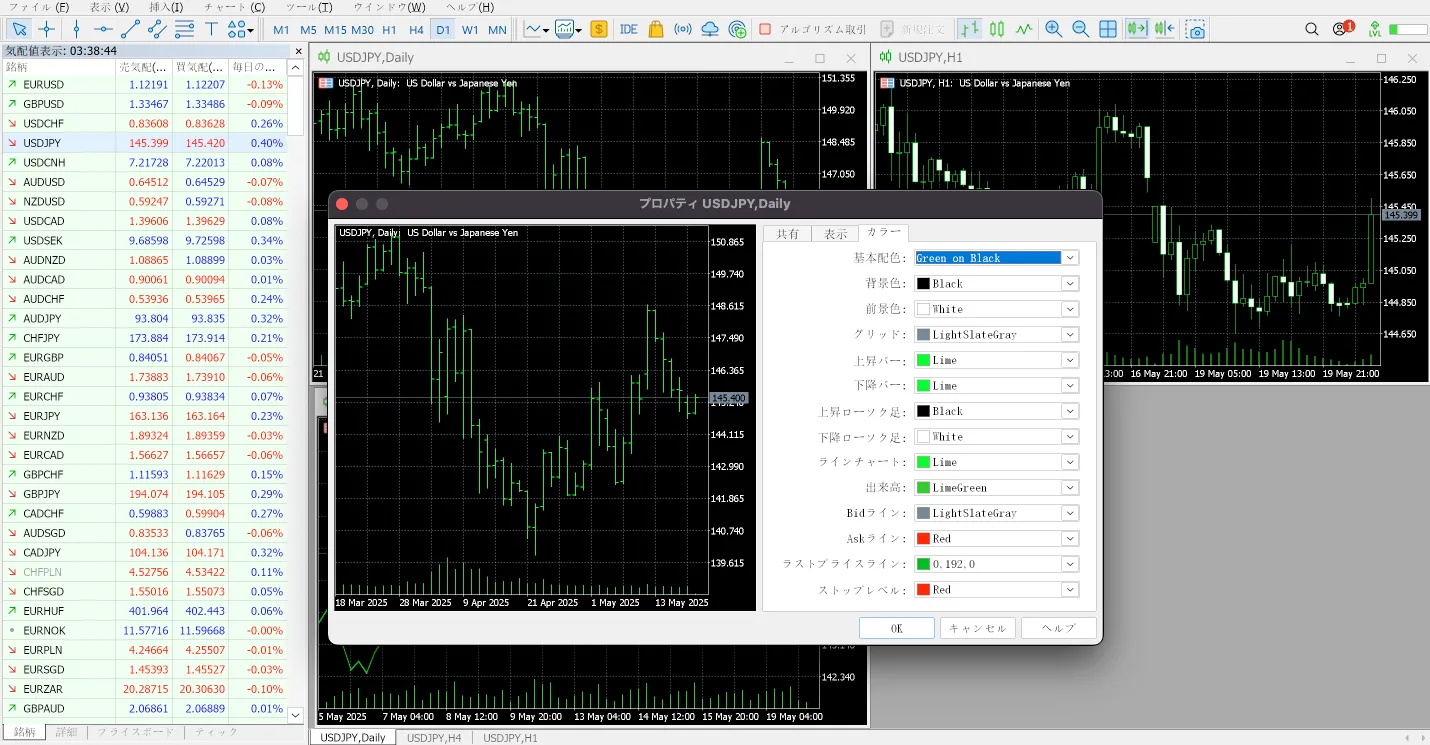Expand the 背景色 Black dropdown arrow
Screen dimensions: 1430x745
1070,284
